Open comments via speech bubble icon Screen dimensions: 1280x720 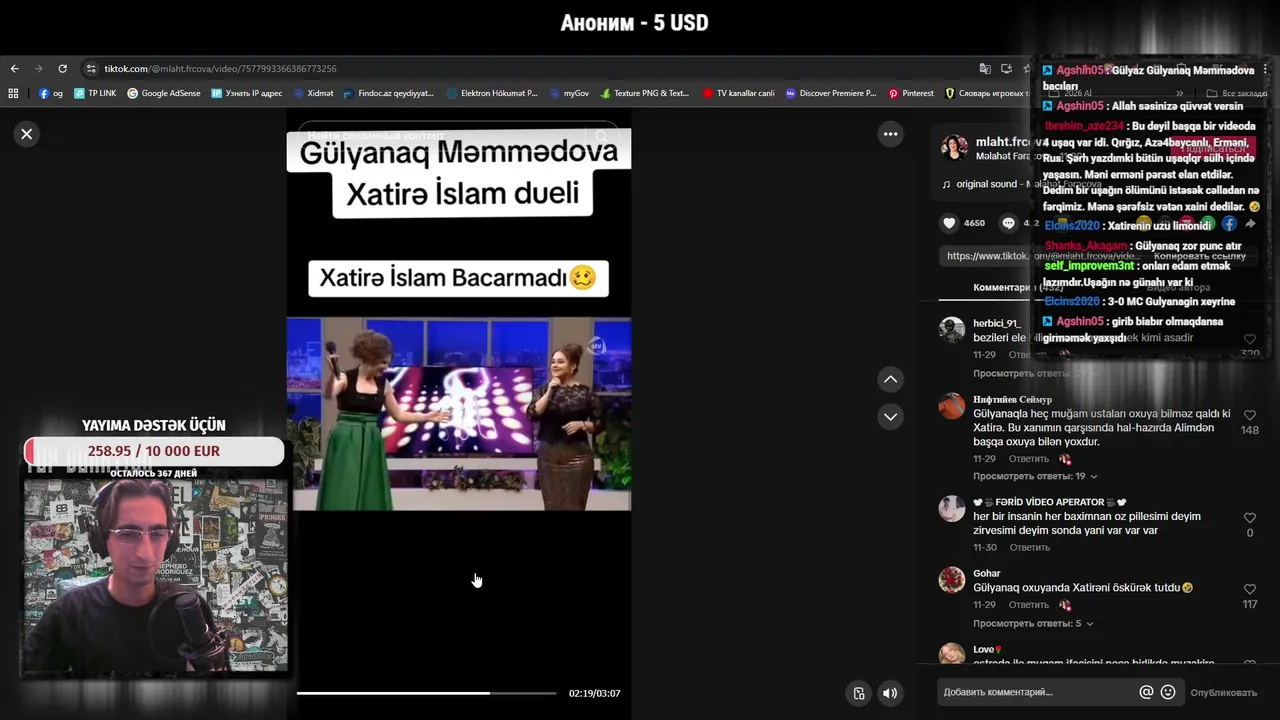tap(1008, 223)
